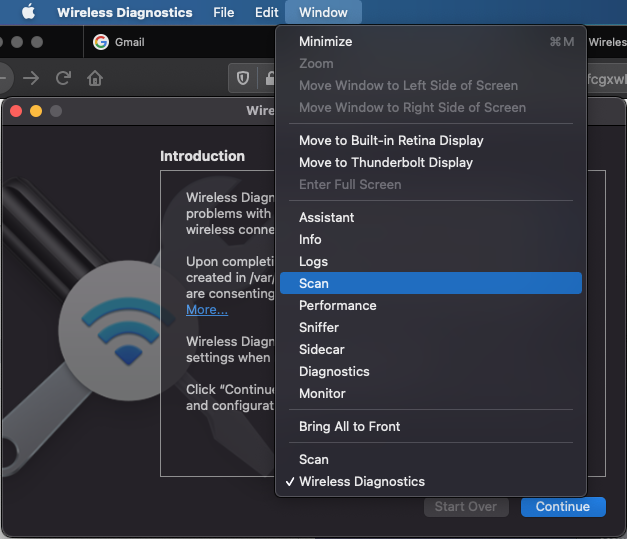
Task: Minimize the Wireless Diagnostics window with yellow button
Action: 36,111
